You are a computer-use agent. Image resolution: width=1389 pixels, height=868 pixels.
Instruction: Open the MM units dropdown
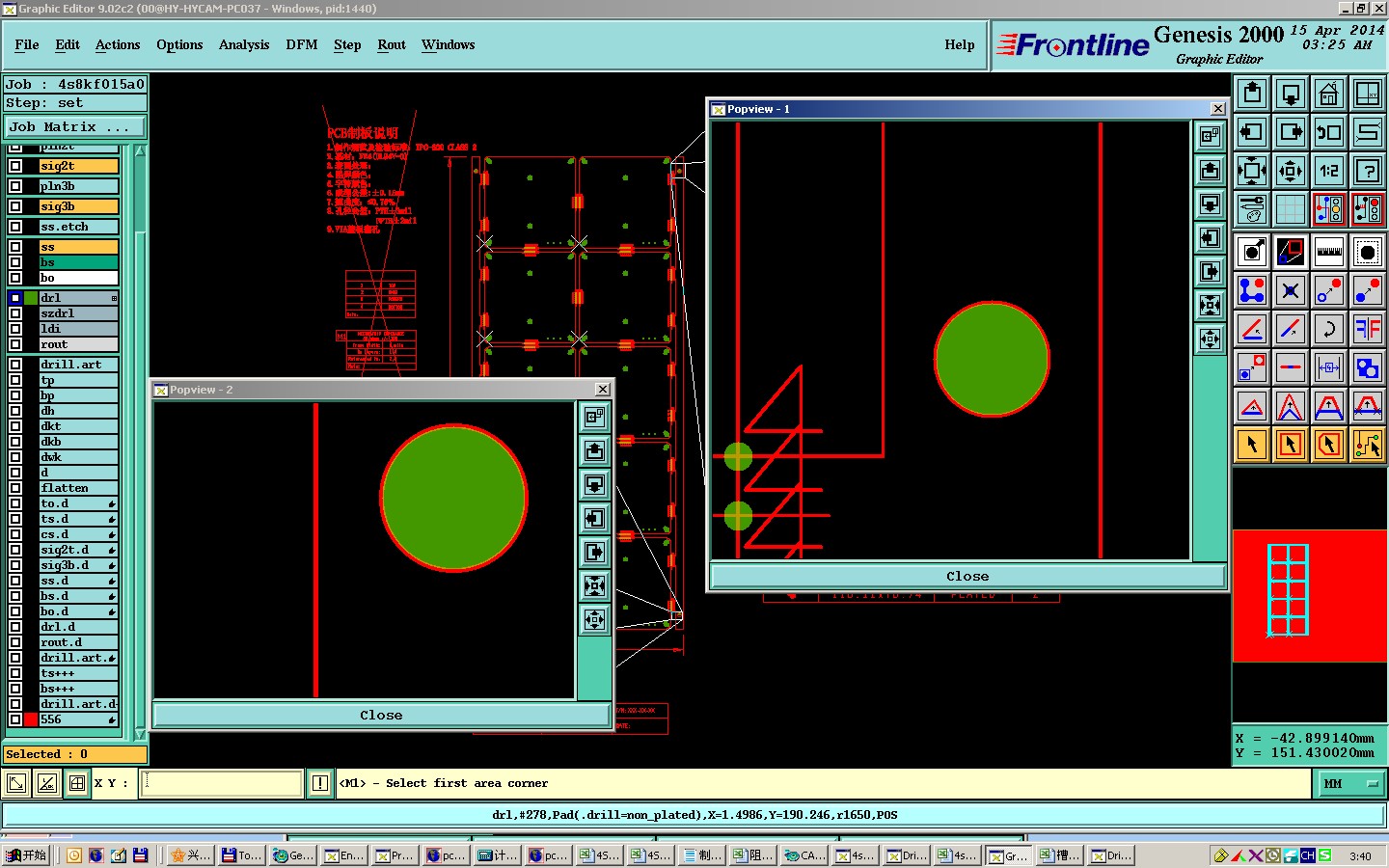[1350, 784]
